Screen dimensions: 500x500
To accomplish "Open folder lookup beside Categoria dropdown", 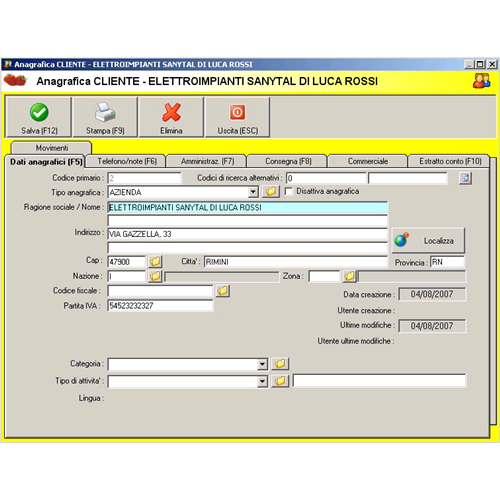I will click(x=280, y=364).
